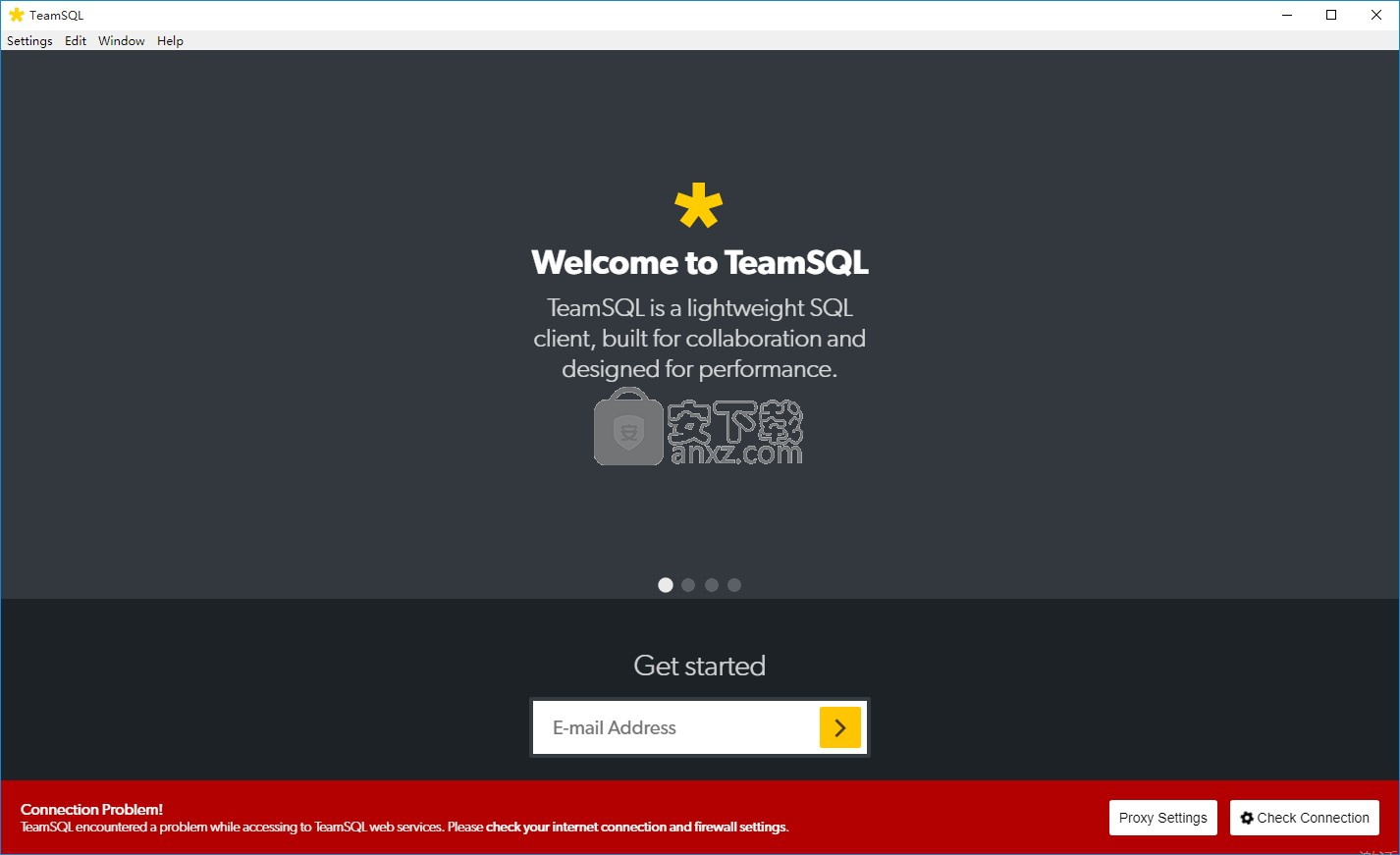Click the TeamSQL title bar app icon
Image resolution: width=1400 pixels, height=855 pixels.
[x=16, y=15]
